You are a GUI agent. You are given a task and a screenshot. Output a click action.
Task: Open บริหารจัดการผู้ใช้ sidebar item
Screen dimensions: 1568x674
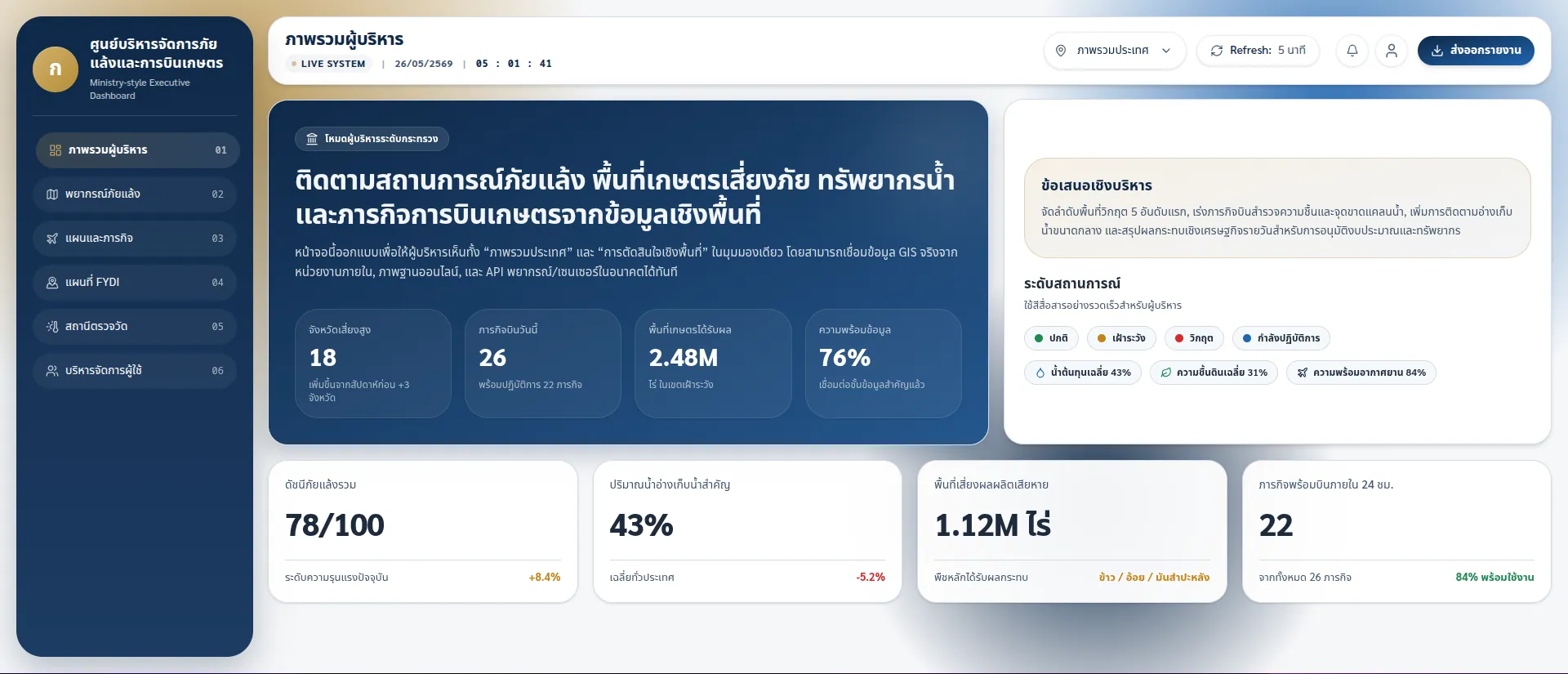click(135, 371)
